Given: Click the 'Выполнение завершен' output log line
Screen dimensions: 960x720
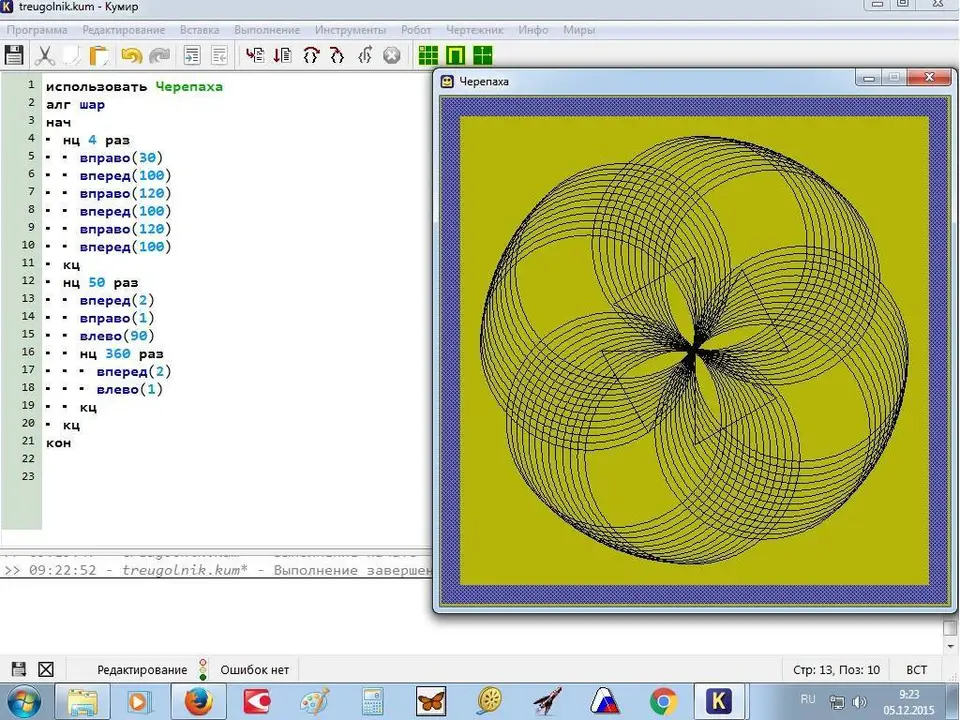Looking at the screenshot, I should tap(217, 570).
